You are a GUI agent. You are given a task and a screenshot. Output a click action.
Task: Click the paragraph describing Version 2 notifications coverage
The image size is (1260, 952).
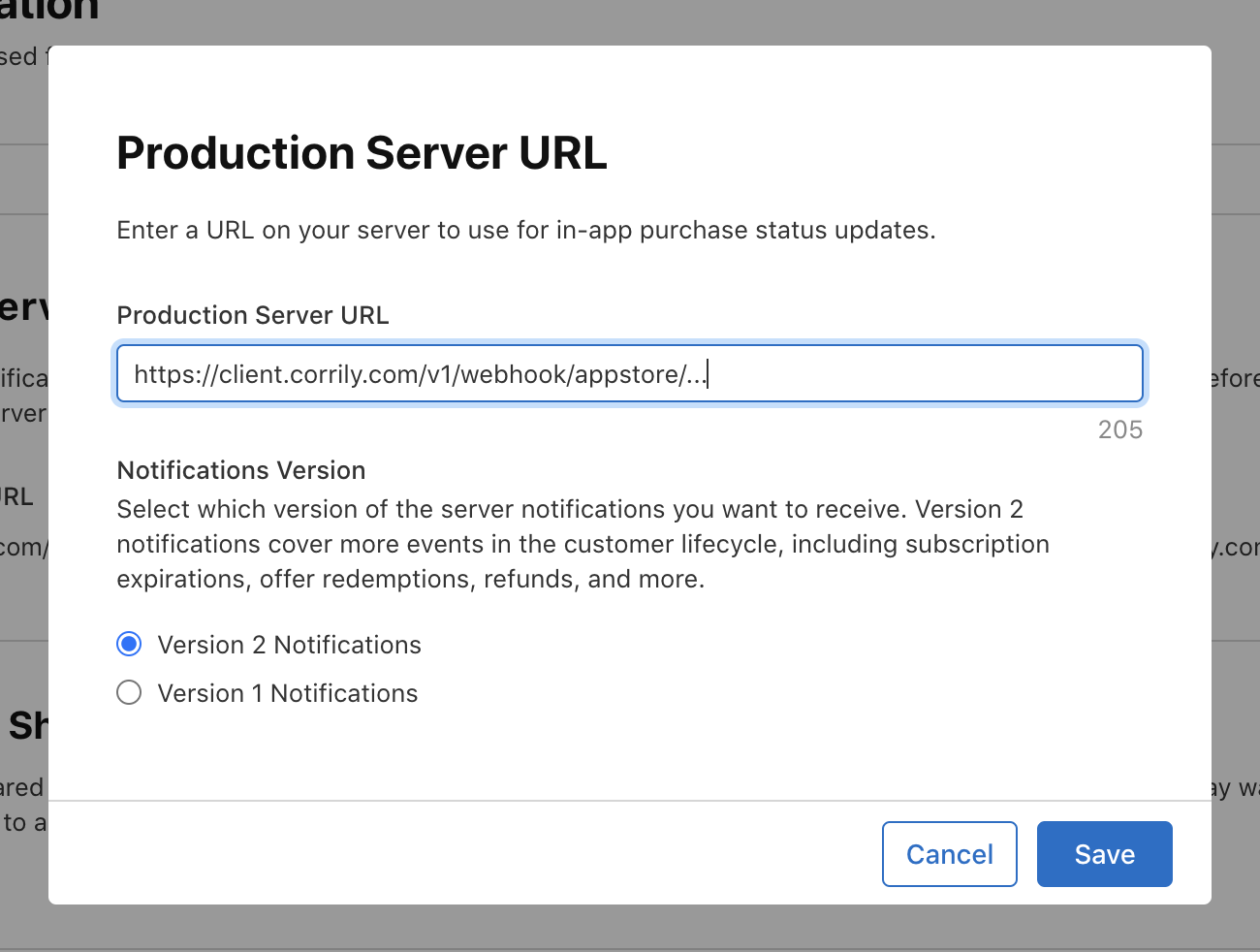pos(582,544)
